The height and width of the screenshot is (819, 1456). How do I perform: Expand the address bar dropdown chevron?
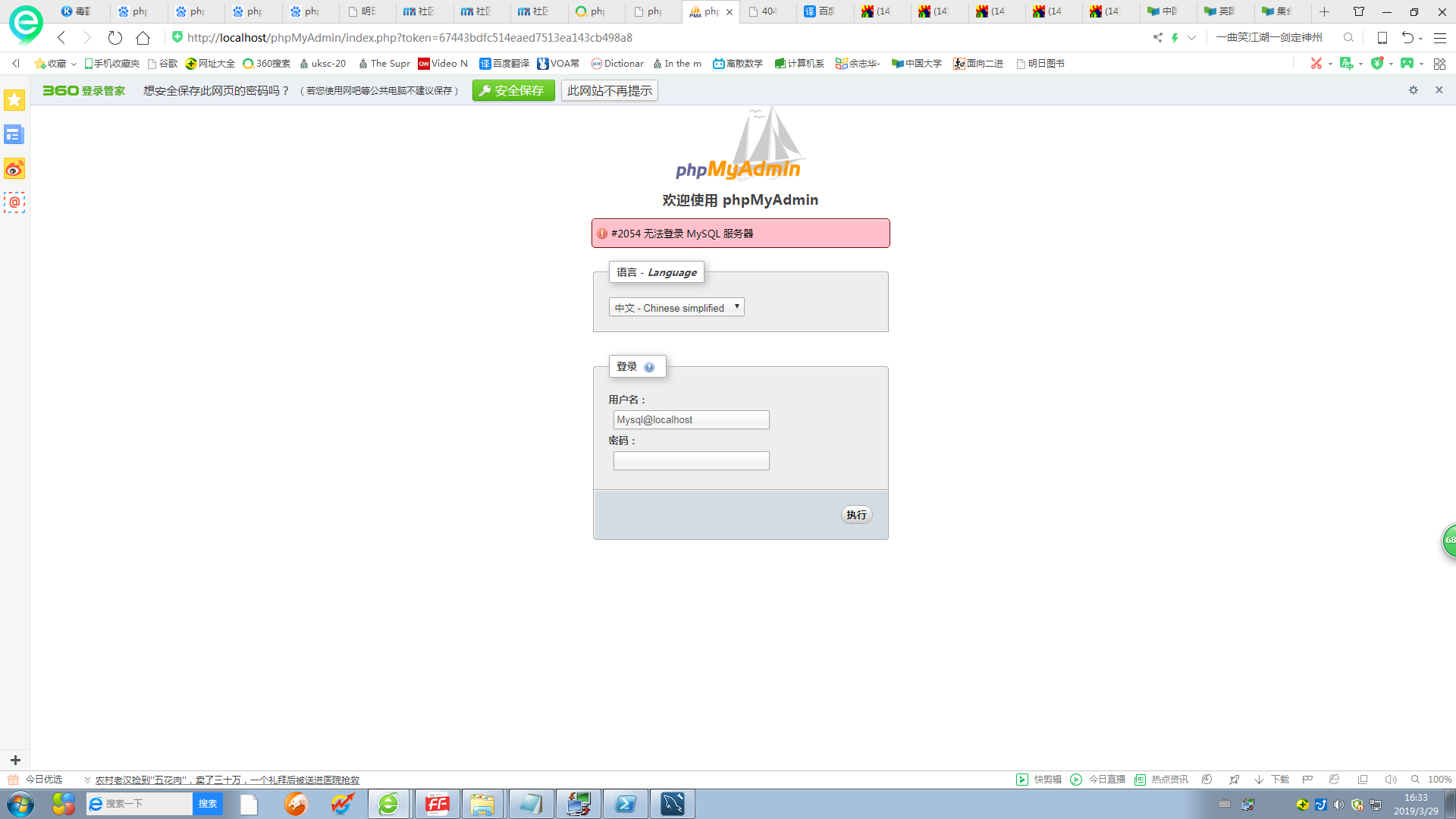click(x=1191, y=37)
